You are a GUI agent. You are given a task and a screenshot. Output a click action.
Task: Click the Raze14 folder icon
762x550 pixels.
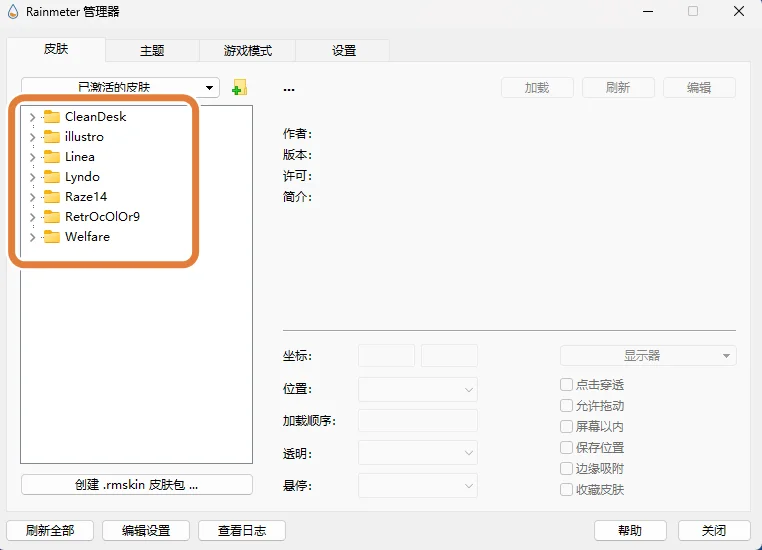tap(52, 196)
